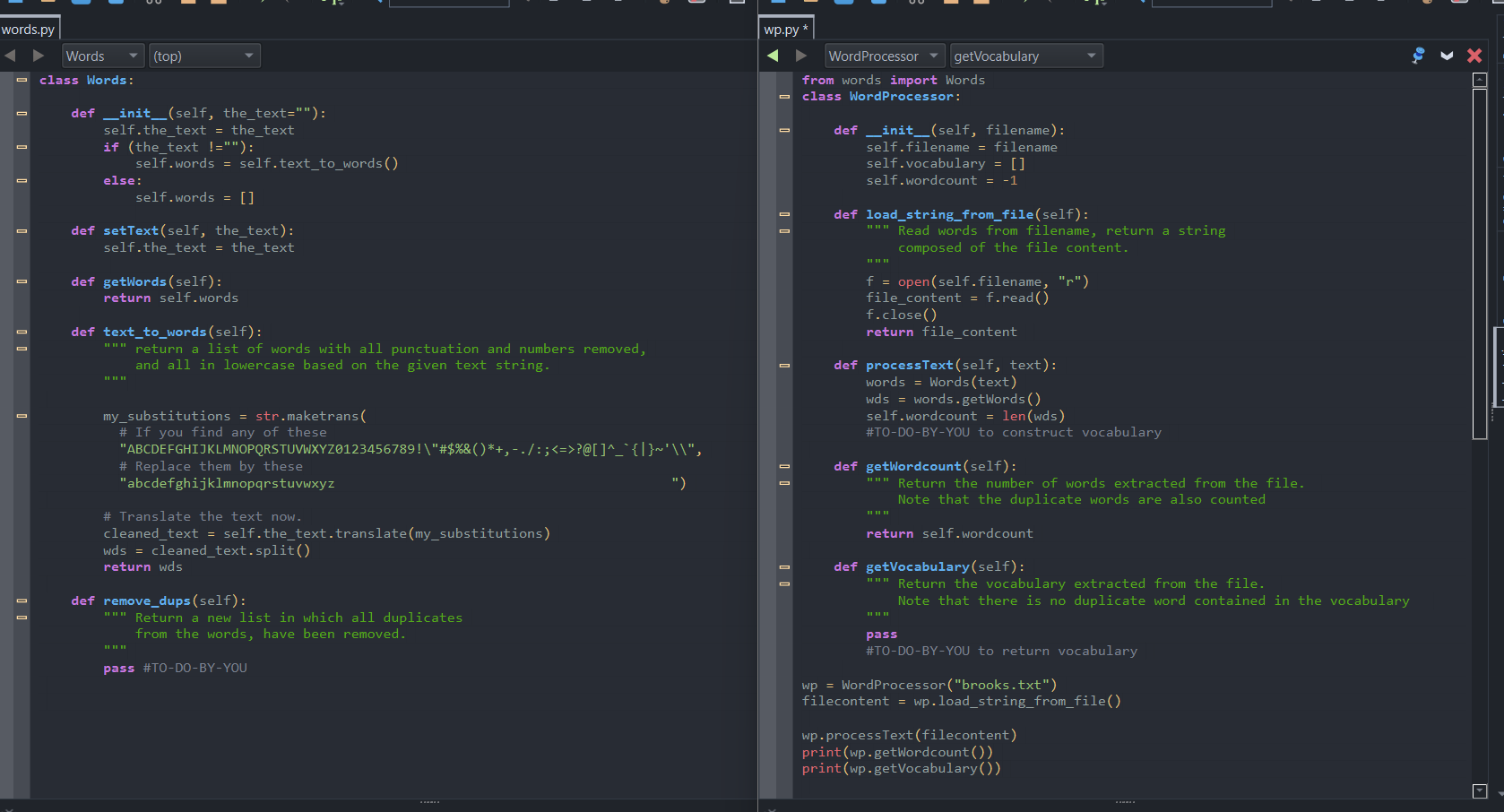The height and width of the screenshot is (812, 1504).
Task: Click the back arrow in words.py editor
Action: click(x=10, y=56)
